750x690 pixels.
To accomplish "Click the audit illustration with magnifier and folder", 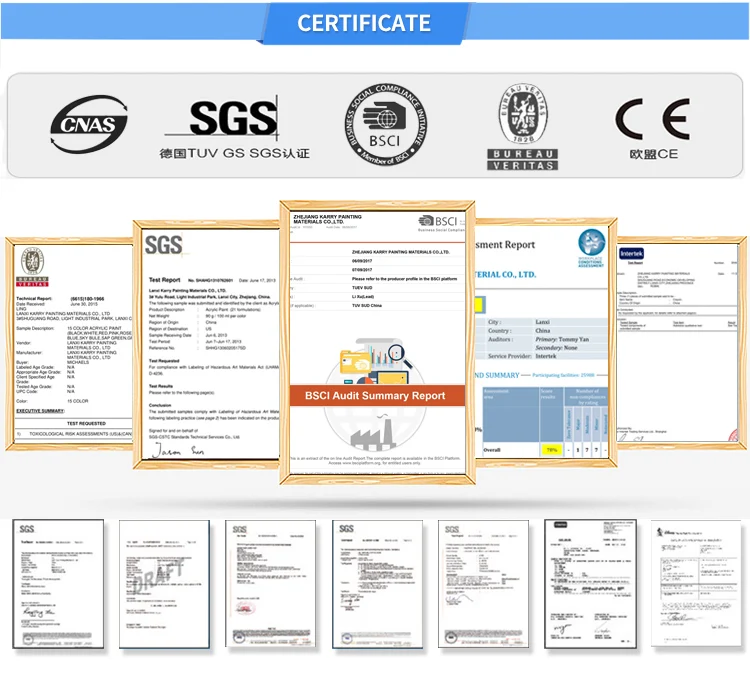I will tap(376, 361).
